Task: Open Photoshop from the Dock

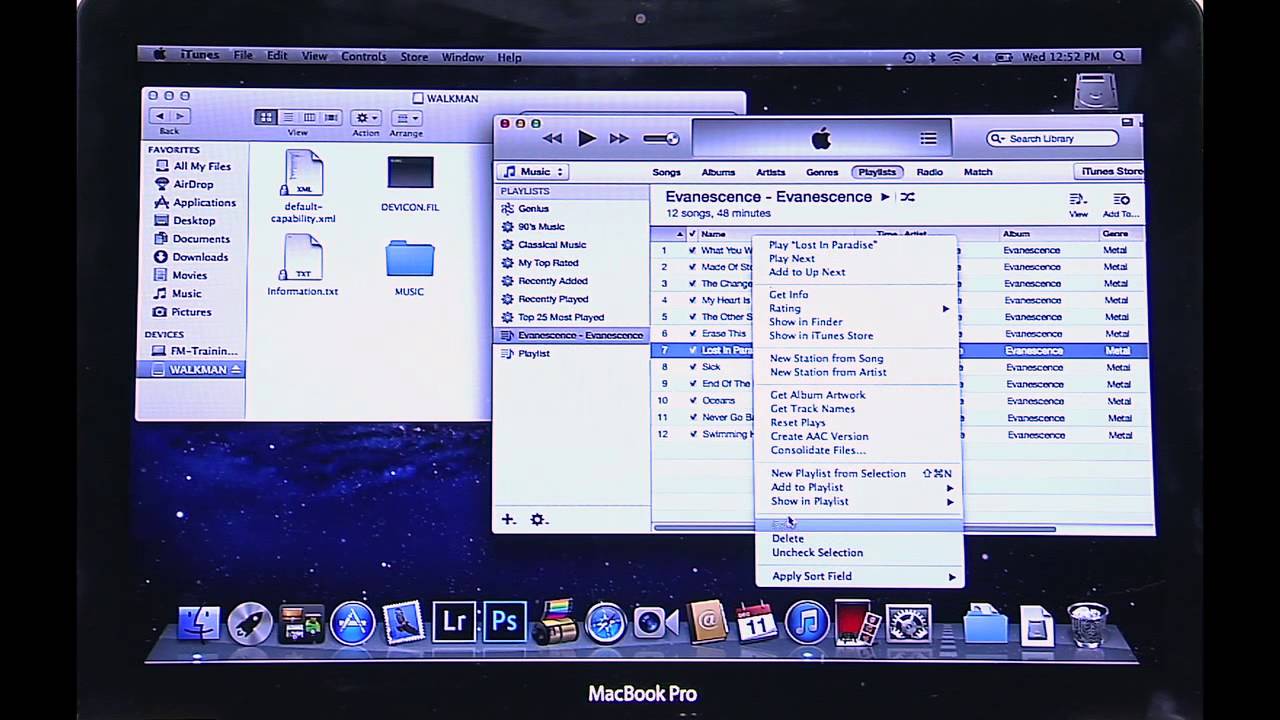Action: pos(505,622)
